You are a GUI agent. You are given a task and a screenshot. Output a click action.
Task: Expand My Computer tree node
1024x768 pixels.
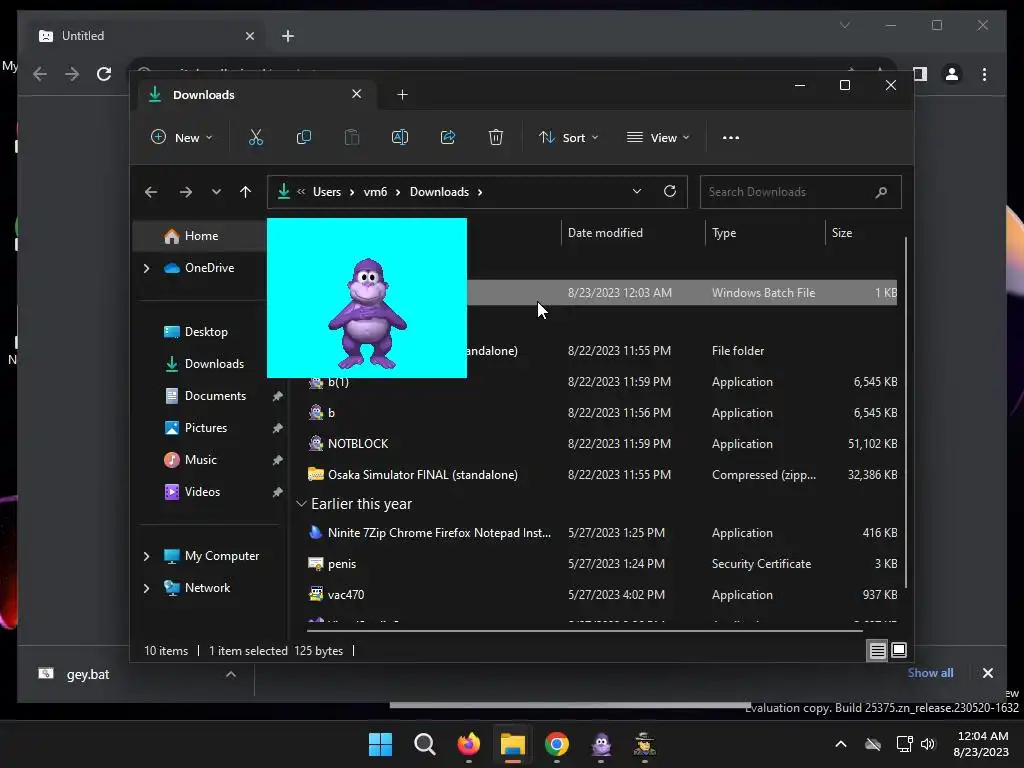point(146,556)
